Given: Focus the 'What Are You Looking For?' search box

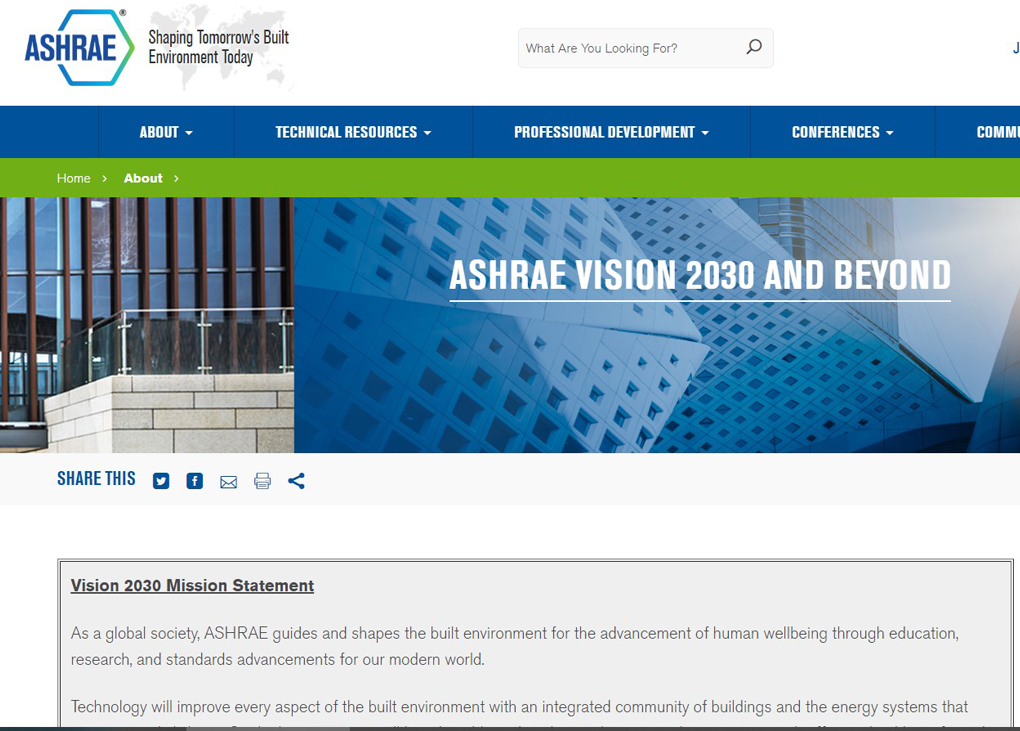Looking at the screenshot, I should tap(645, 47).
